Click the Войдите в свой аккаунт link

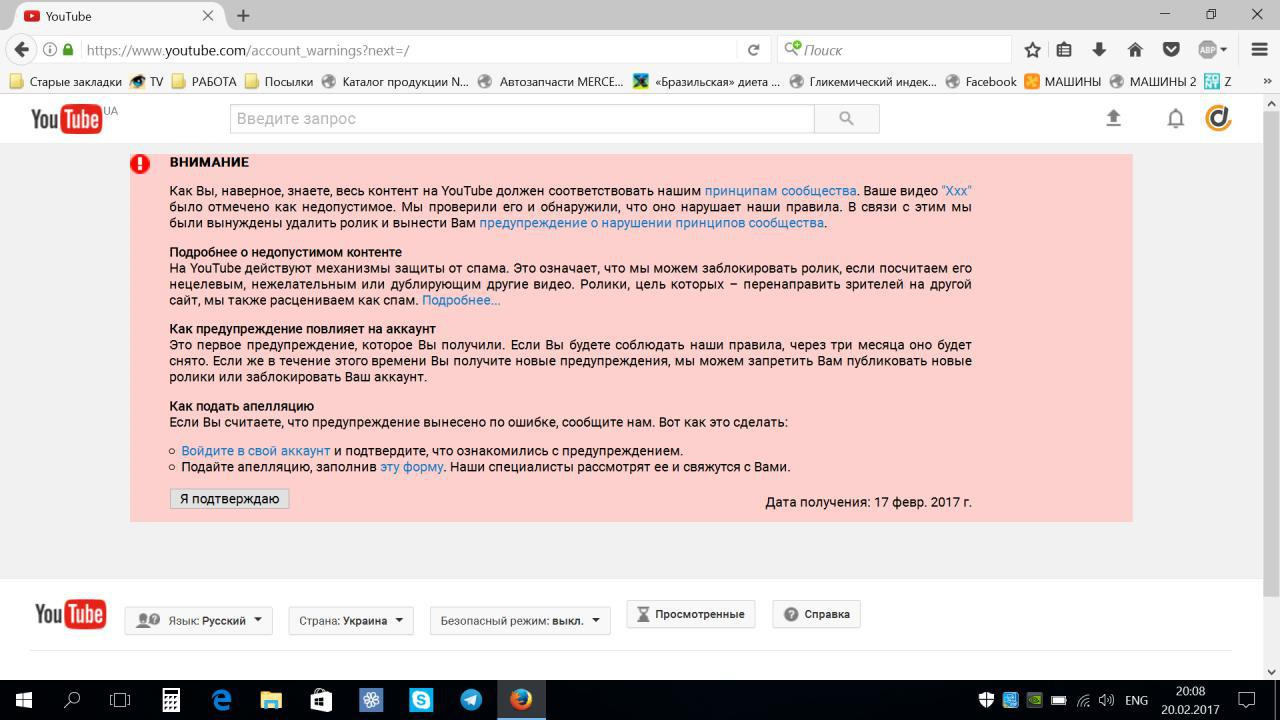[x=255, y=450]
